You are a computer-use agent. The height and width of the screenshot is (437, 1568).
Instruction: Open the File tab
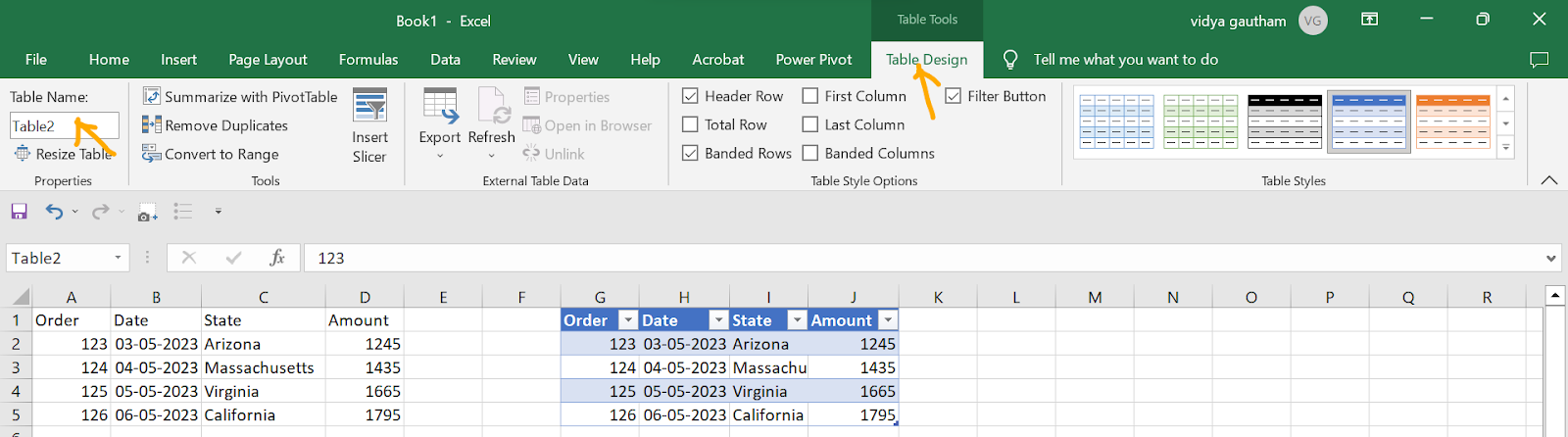point(36,60)
